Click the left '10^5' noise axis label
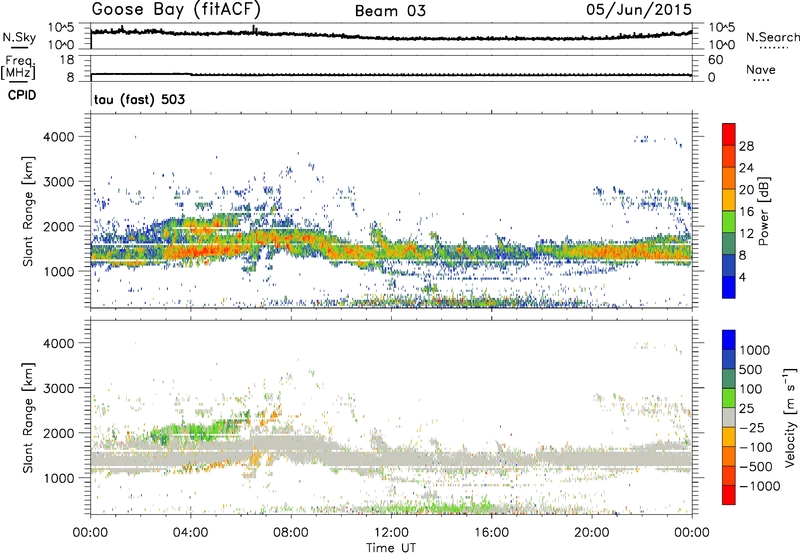The height and width of the screenshot is (554, 800). [61, 28]
